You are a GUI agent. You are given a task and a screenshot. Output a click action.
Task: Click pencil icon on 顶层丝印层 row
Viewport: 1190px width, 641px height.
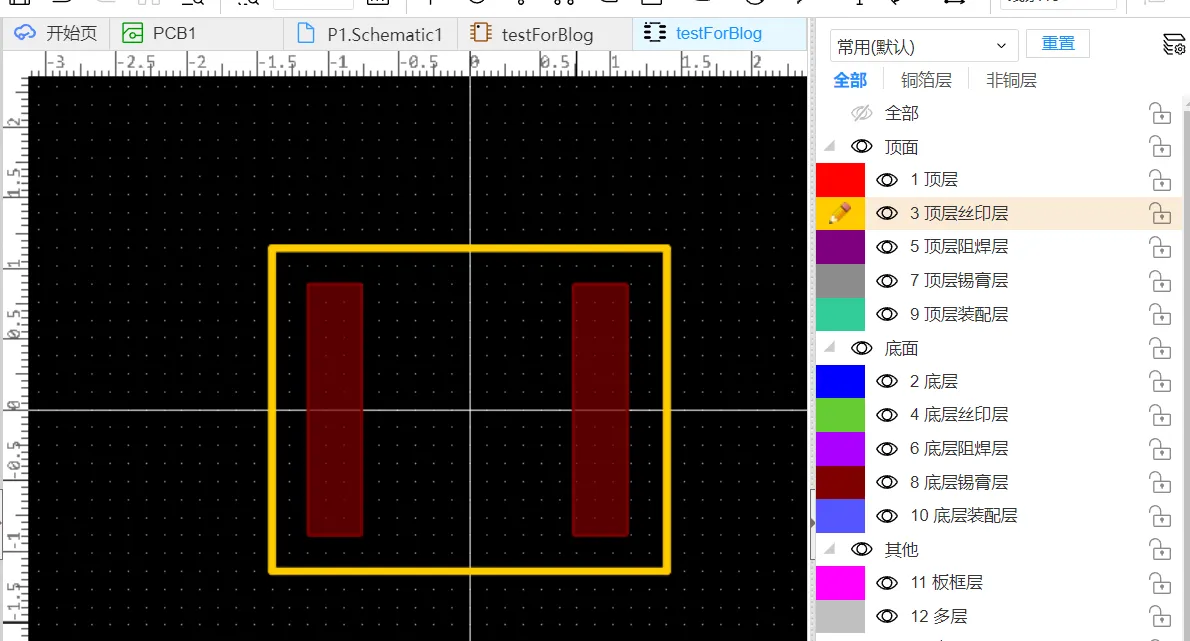[x=839, y=213]
